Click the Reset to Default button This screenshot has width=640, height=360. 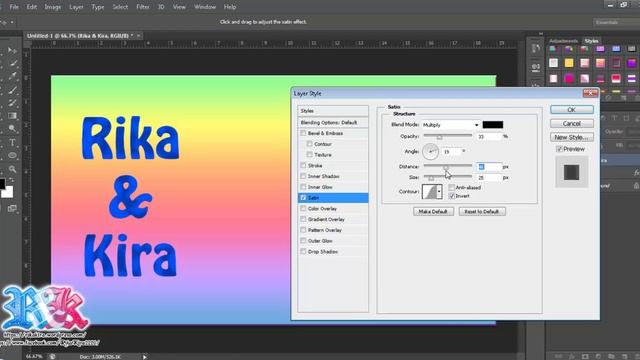click(482, 211)
